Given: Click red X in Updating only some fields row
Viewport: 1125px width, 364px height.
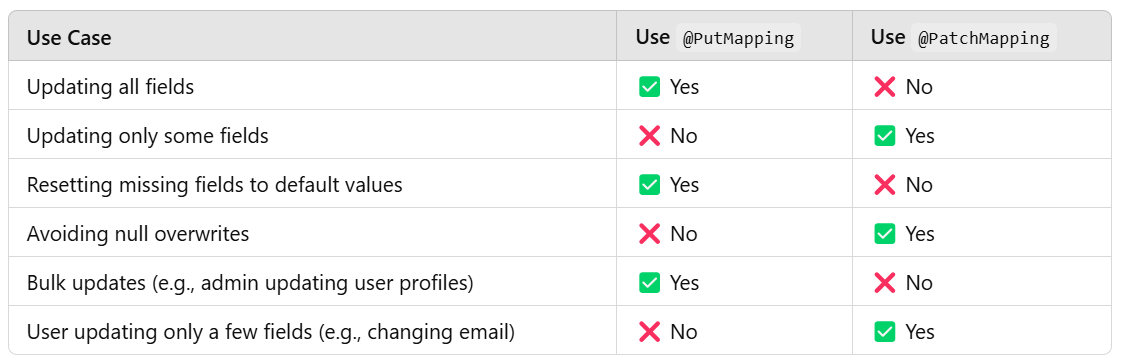Looking at the screenshot, I should [649, 136].
